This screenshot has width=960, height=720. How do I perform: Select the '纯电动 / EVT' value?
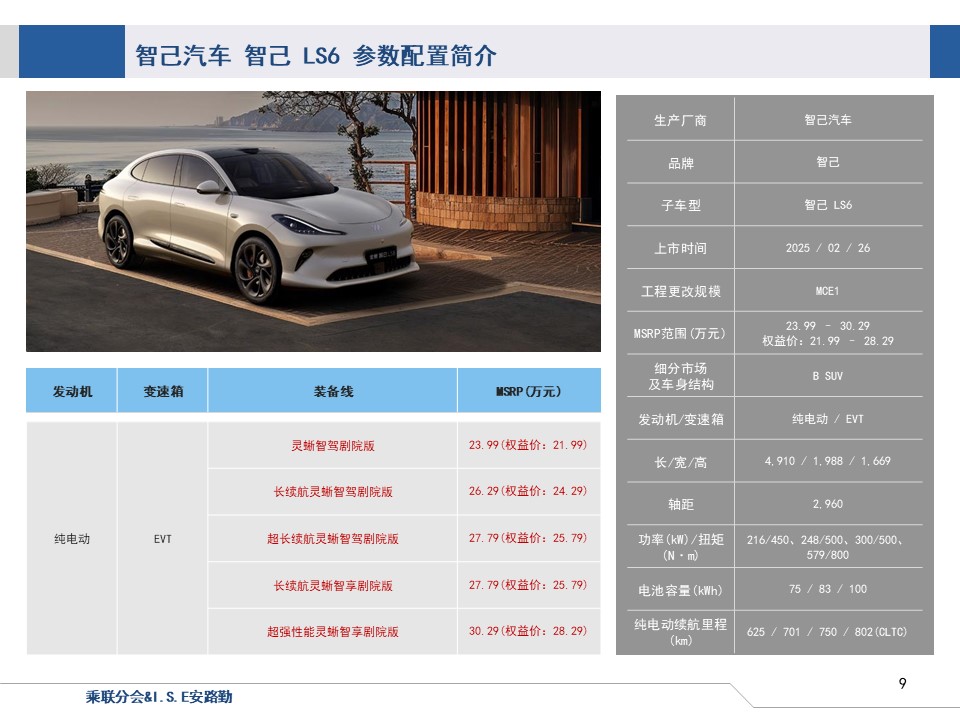click(x=828, y=419)
